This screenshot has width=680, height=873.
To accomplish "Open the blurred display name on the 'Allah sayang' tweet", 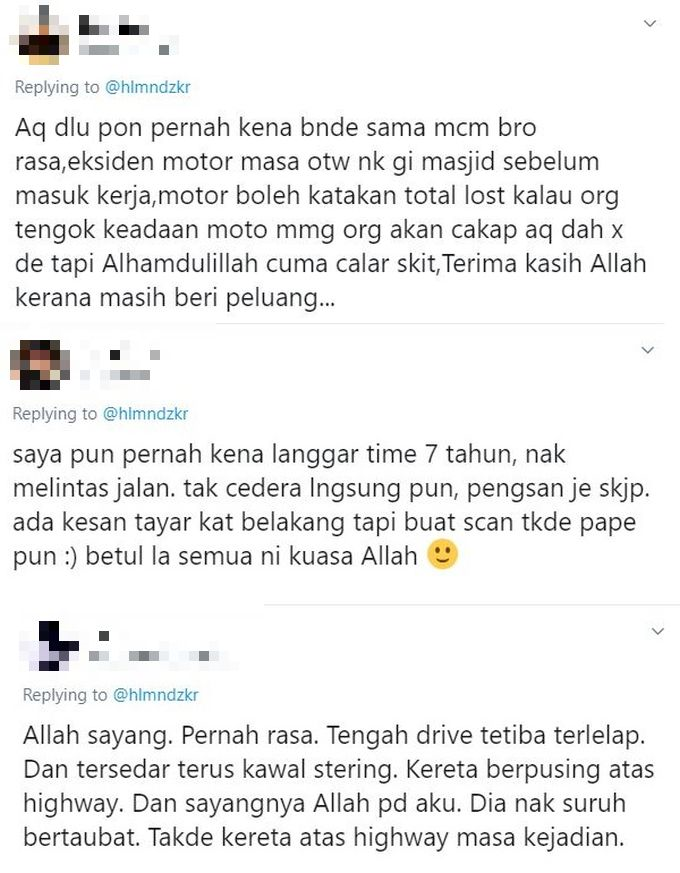I will (x=103, y=636).
